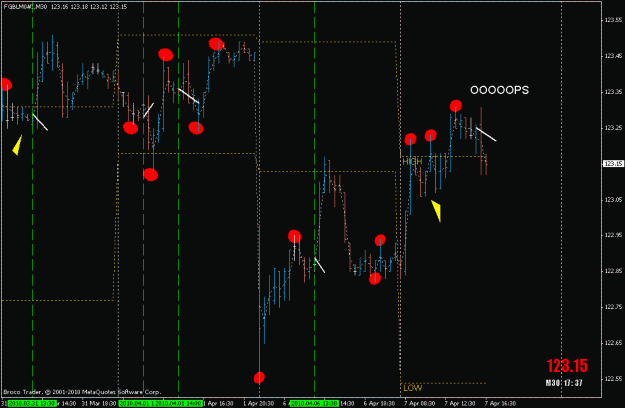This screenshot has width=625, height=408.
Task: Click the 6 Apr 18:30 time label
Action: pyautogui.click(x=379, y=404)
